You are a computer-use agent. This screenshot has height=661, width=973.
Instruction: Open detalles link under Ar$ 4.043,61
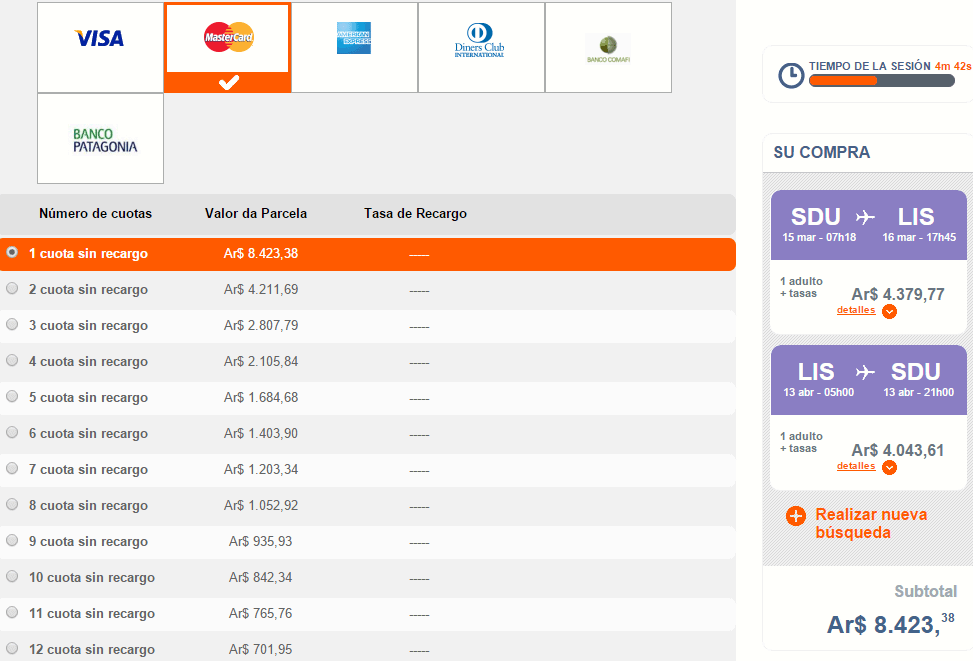pos(856,466)
